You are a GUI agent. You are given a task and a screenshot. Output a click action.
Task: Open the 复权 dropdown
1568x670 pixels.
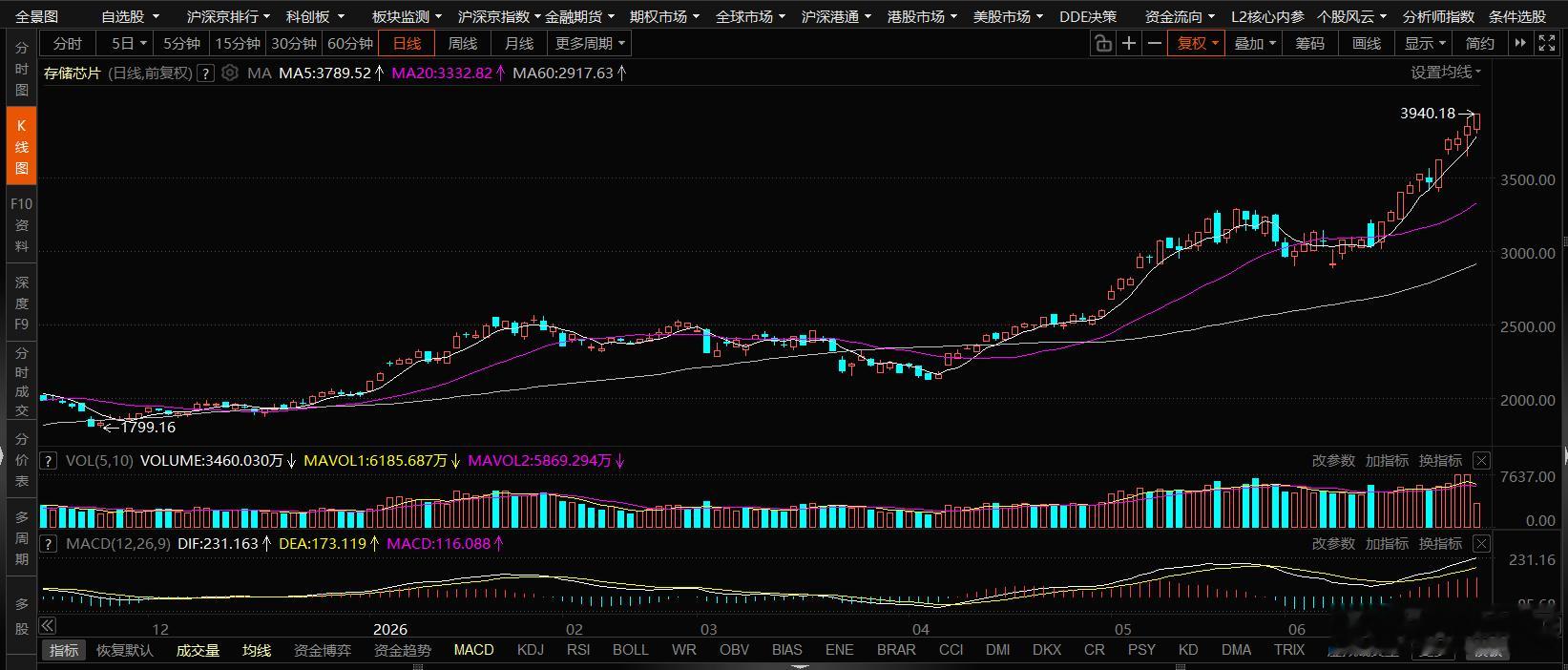[x=1198, y=43]
